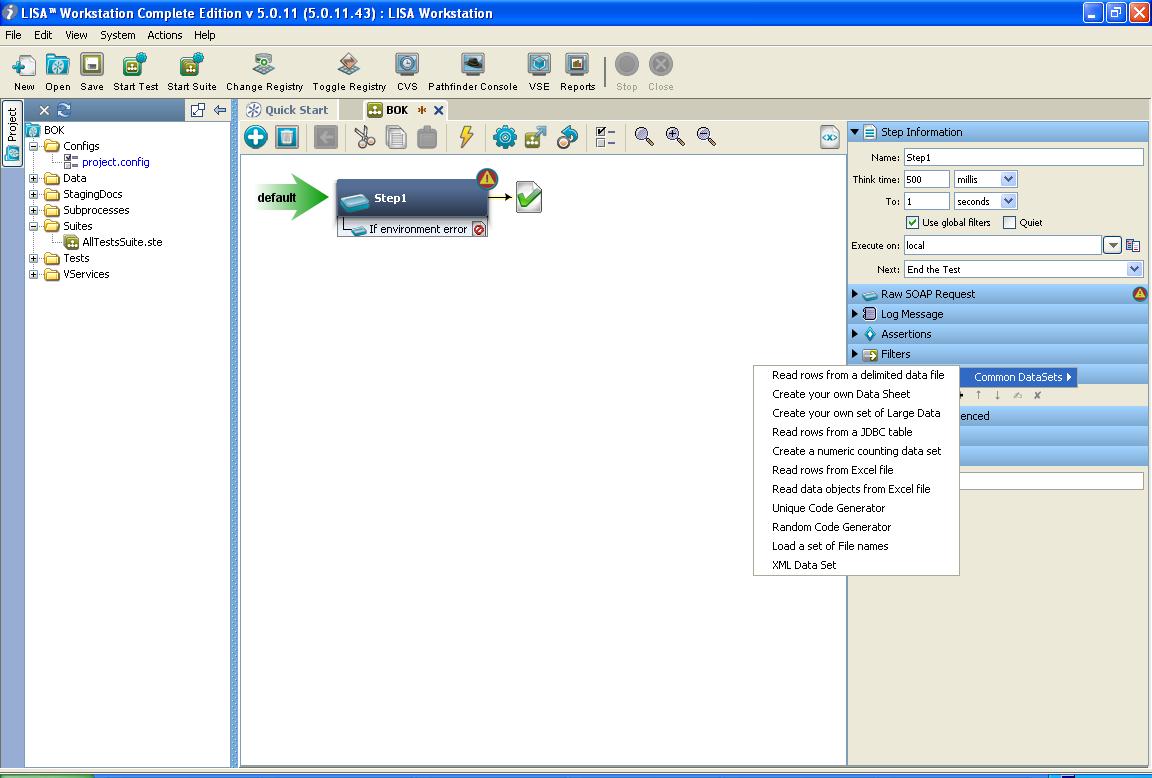1152x778 pixels.
Task: Collapse the Suites folder in tree
Action: pyautogui.click(x=33, y=226)
